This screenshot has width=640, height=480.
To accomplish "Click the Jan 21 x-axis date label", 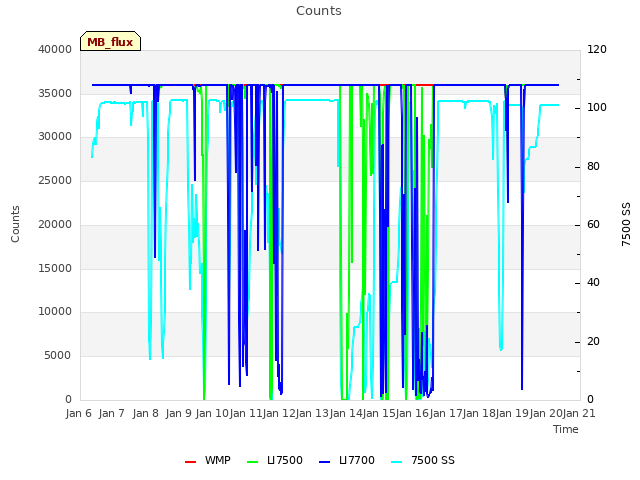I will (x=579, y=413).
